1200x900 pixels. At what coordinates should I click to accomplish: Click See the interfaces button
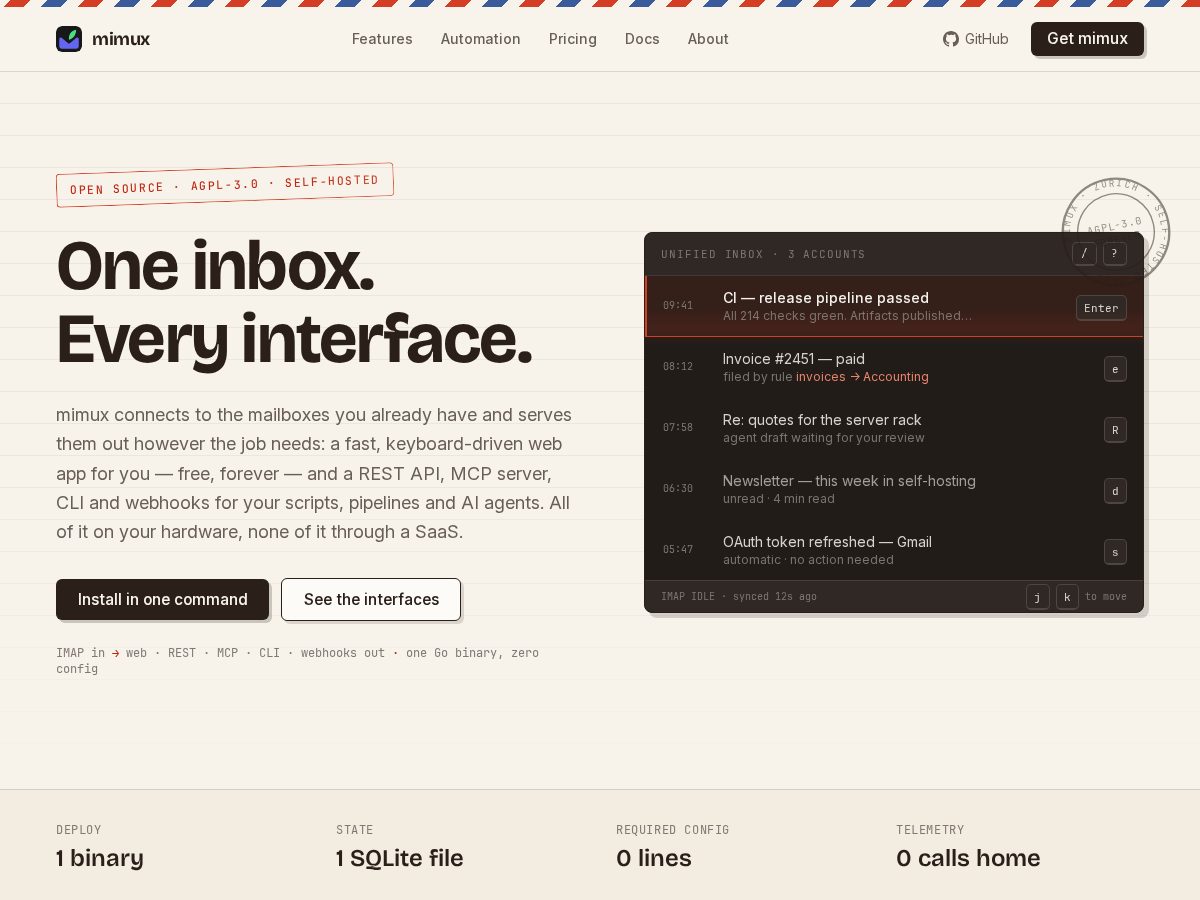pyautogui.click(x=371, y=599)
